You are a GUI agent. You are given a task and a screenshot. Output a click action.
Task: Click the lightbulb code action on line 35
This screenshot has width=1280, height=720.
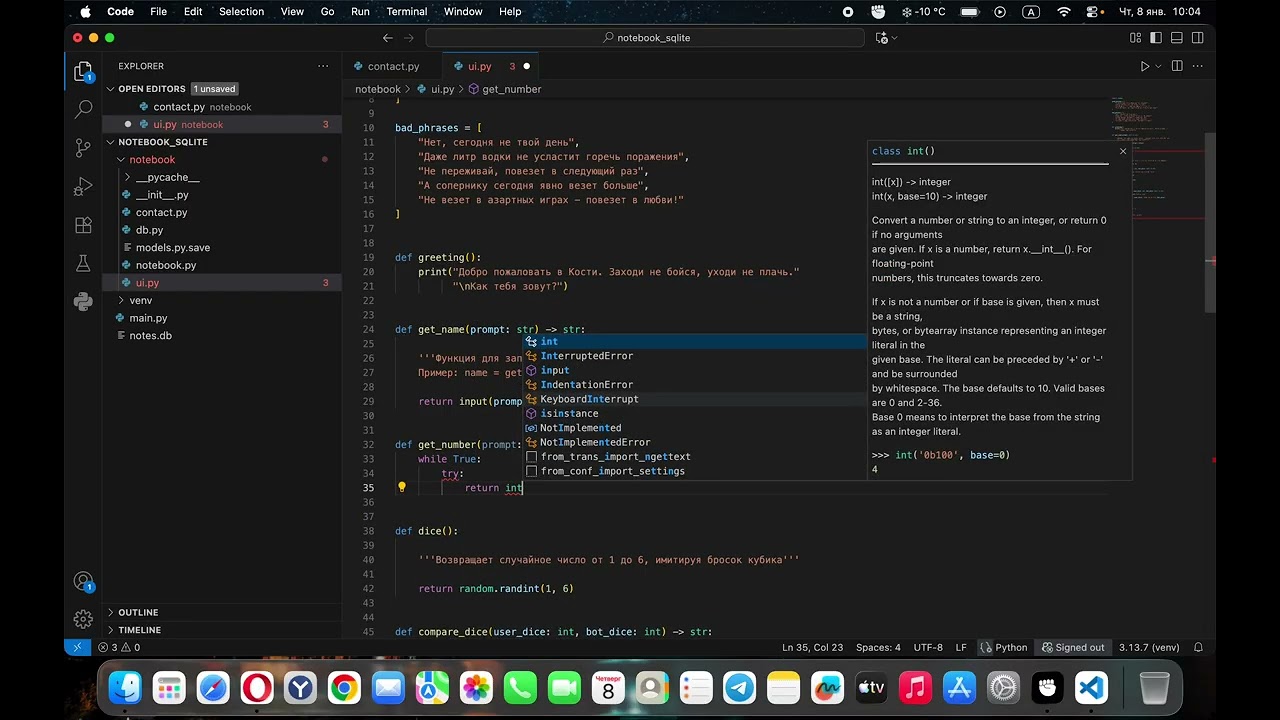point(402,488)
